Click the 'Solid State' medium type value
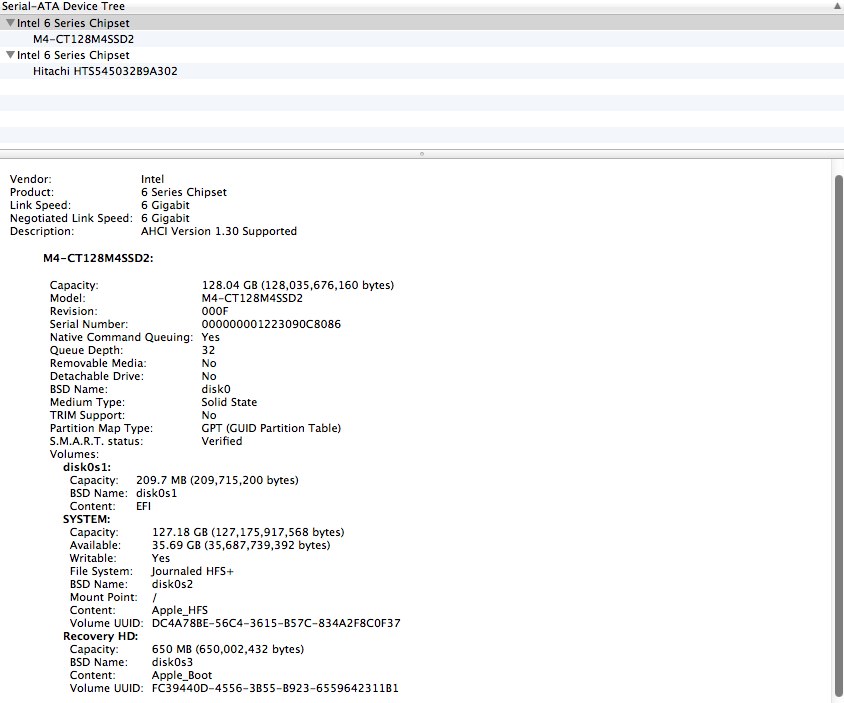The height and width of the screenshot is (703, 844). click(229, 402)
